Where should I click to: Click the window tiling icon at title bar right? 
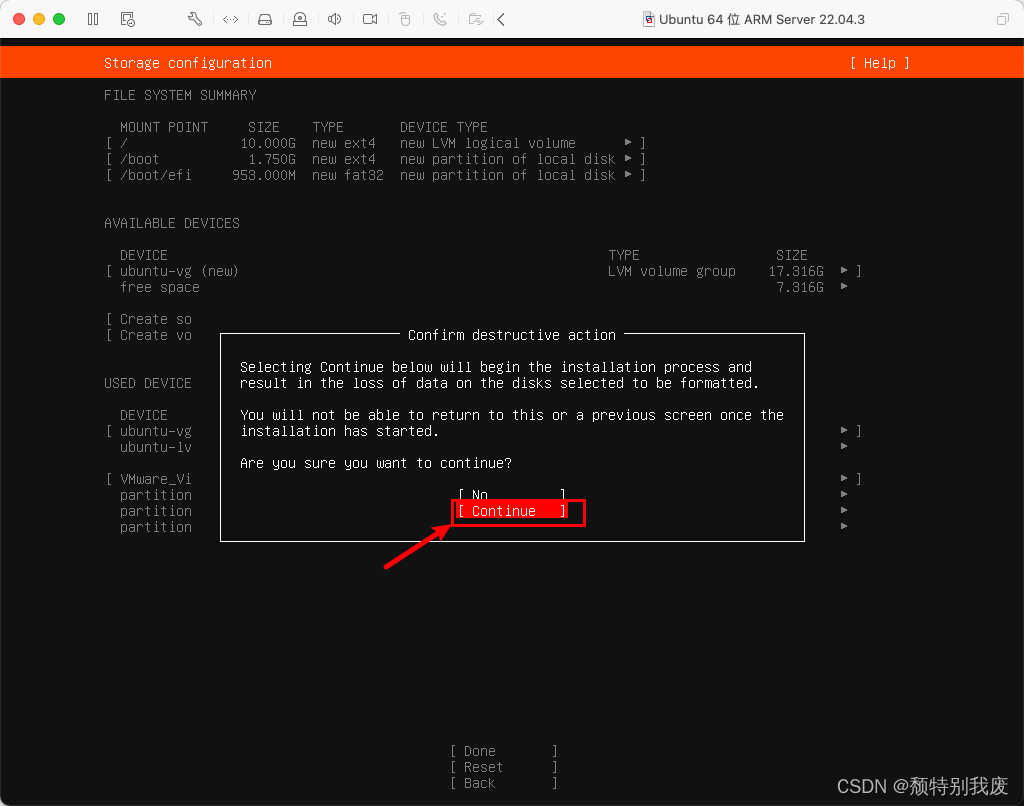pos(1003,20)
